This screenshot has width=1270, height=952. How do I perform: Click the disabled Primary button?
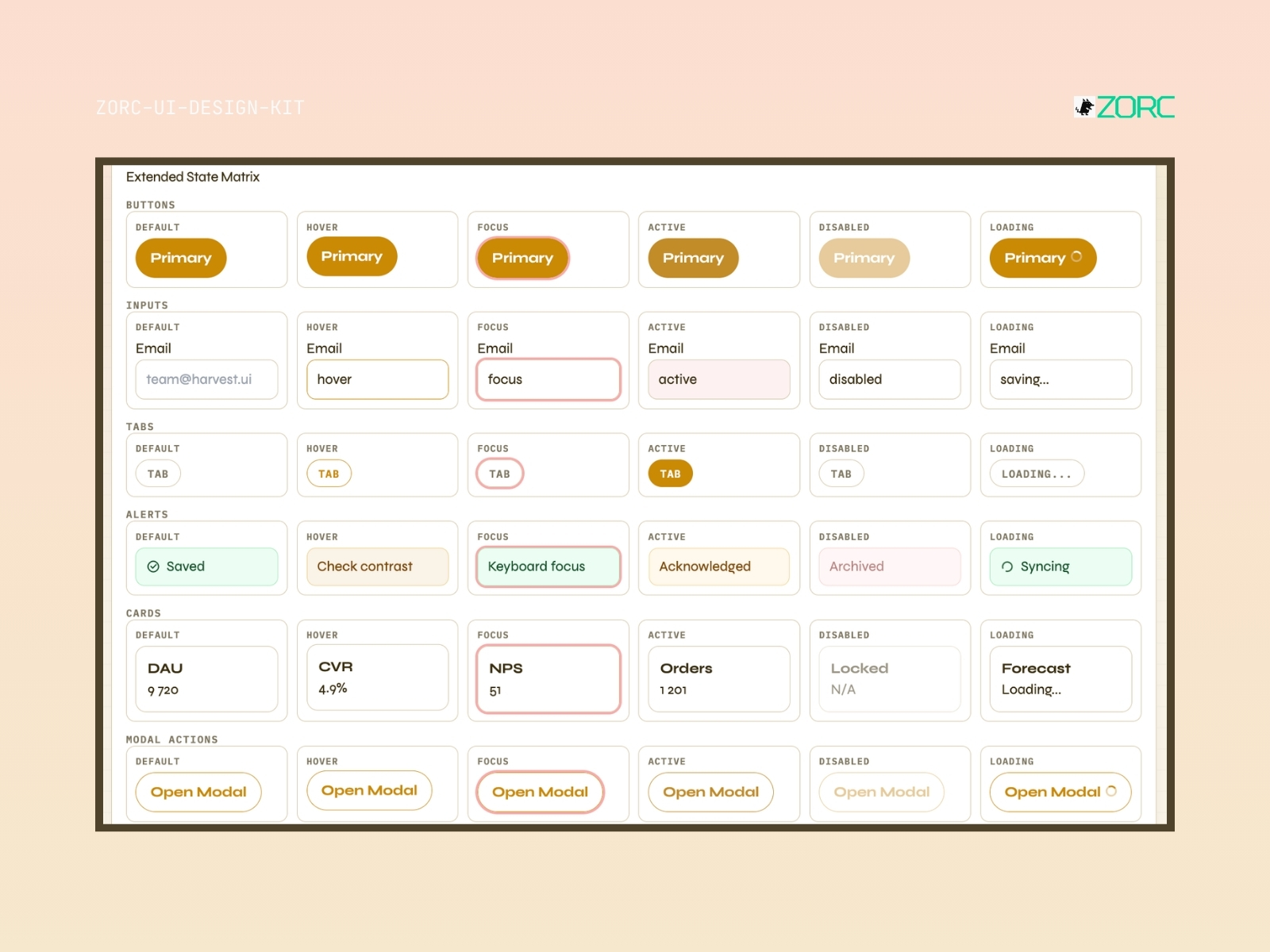click(x=864, y=258)
